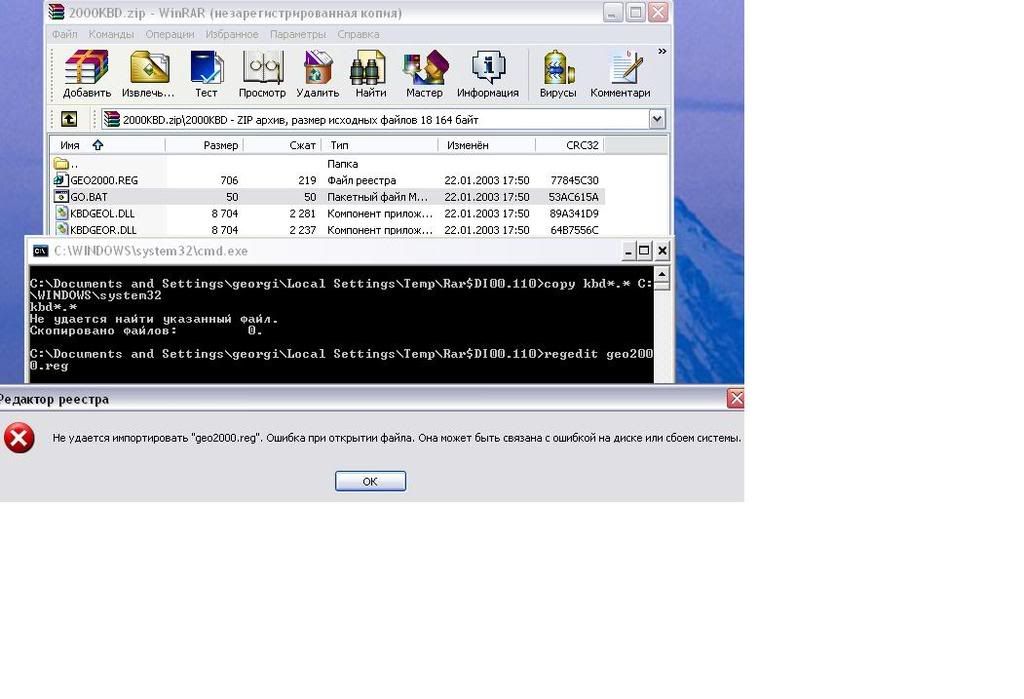Screen dimensions: 1024x699
Task: Click the cmd.exe title bar icon
Action: 40,251
